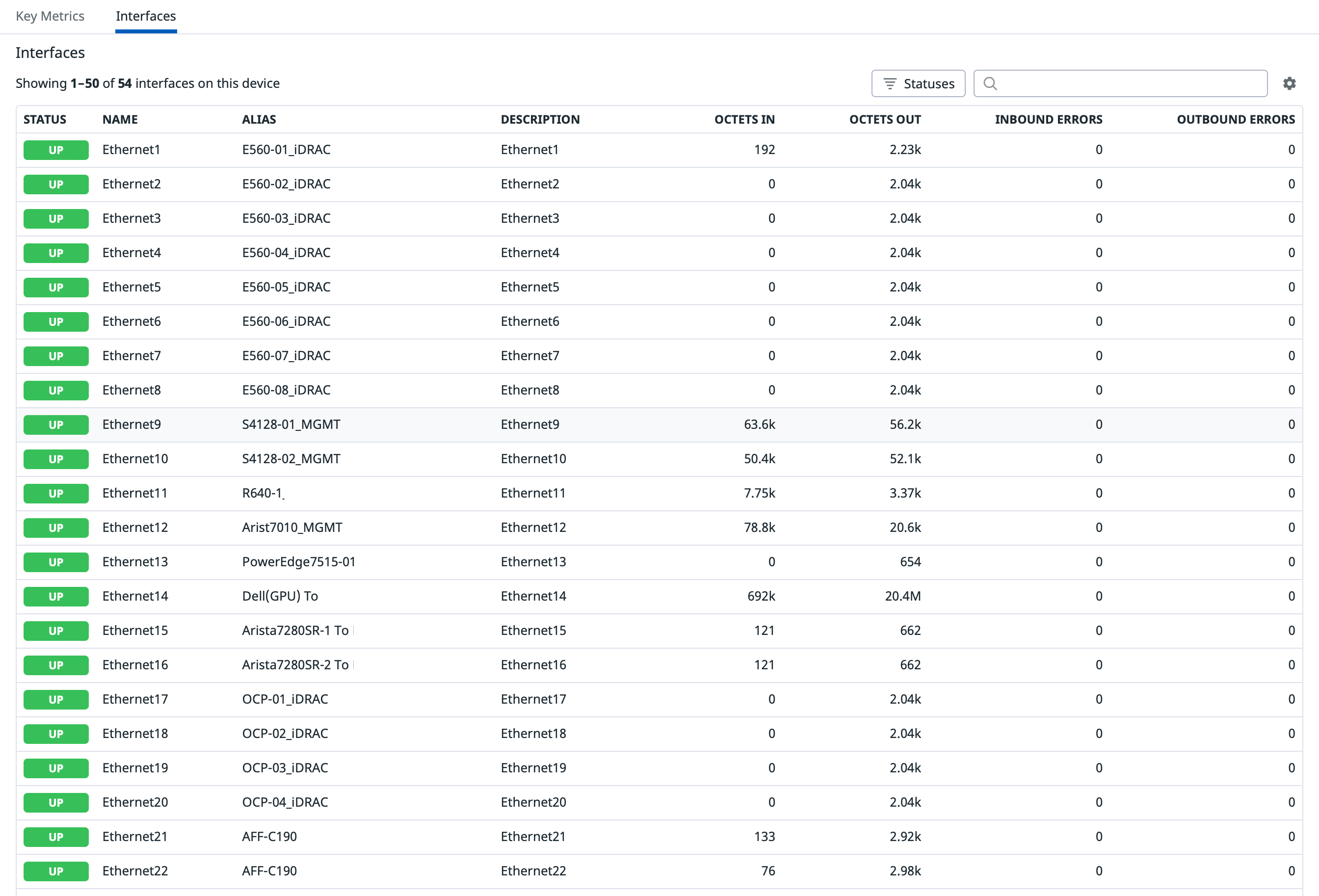Image resolution: width=1319 pixels, height=896 pixels.
Task: Sort by the ALIAS column header
Action: click(259, 119)
